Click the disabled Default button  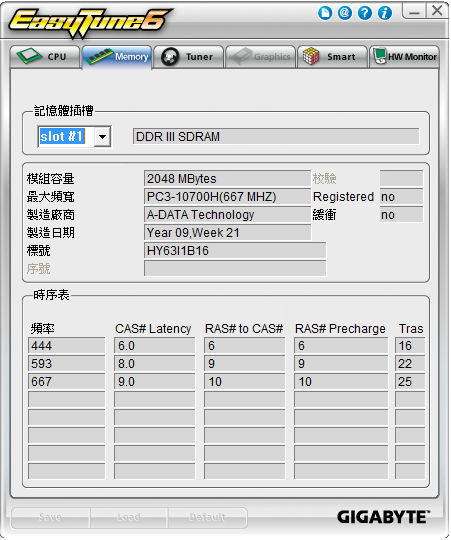208,517
